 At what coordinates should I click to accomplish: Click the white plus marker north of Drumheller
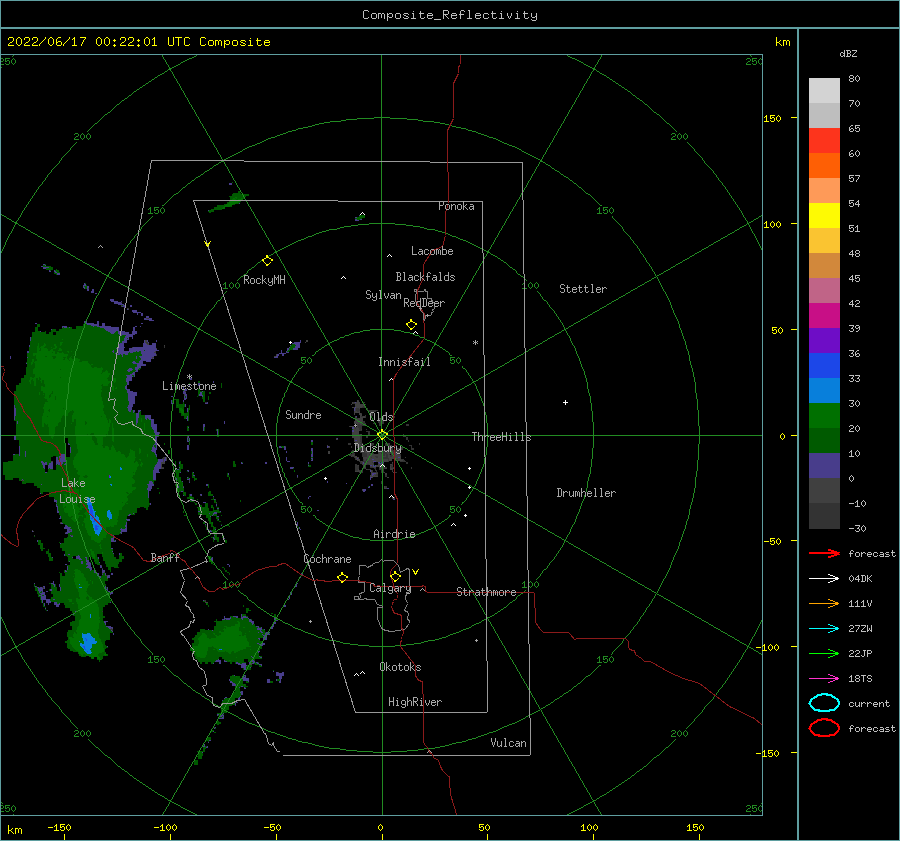(565, 402)
